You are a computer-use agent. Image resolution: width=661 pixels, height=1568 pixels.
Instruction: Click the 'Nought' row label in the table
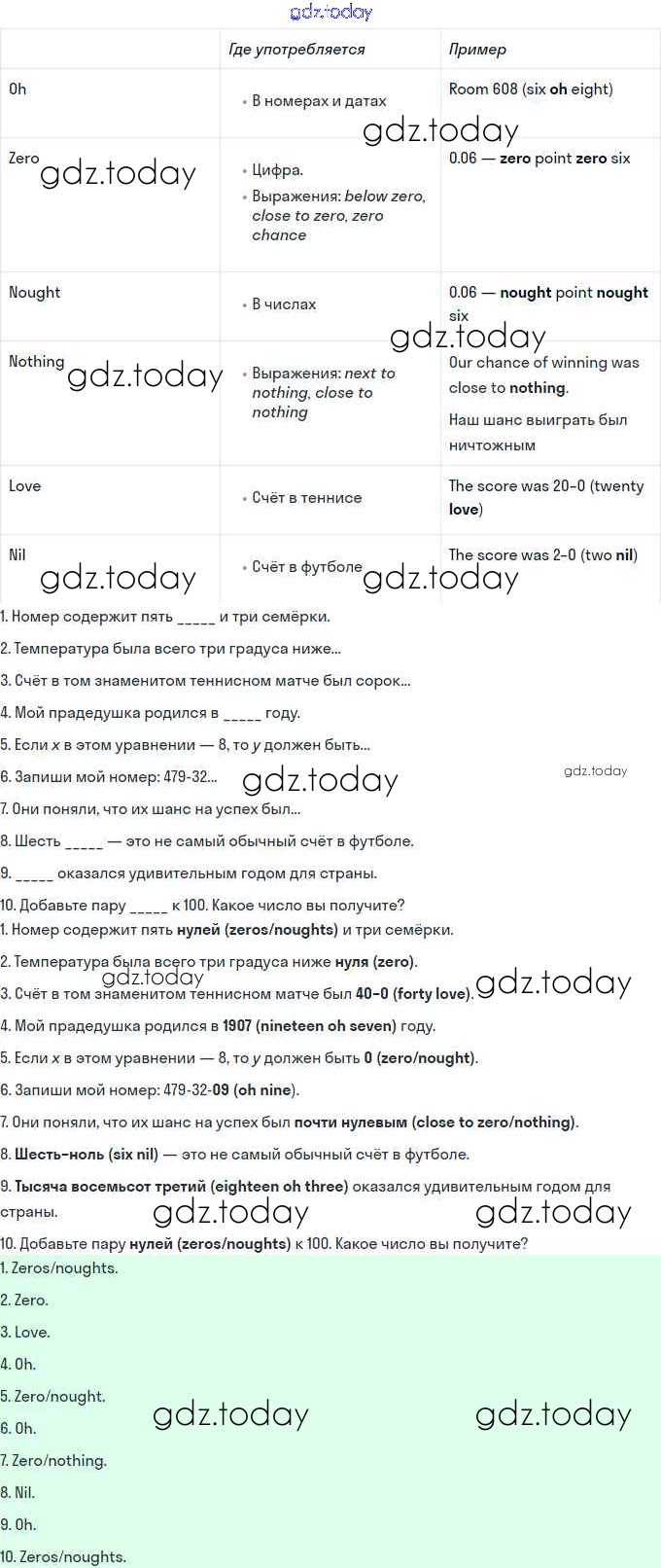(34, 293)
